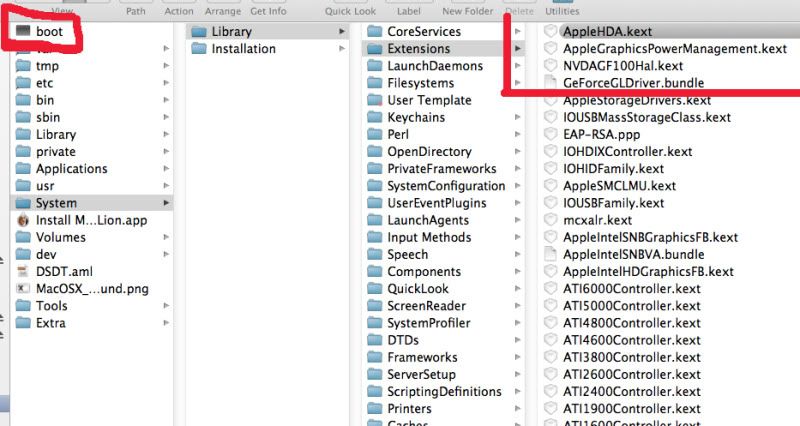Click the CoreServices folder icon

[x=375, y=32]
